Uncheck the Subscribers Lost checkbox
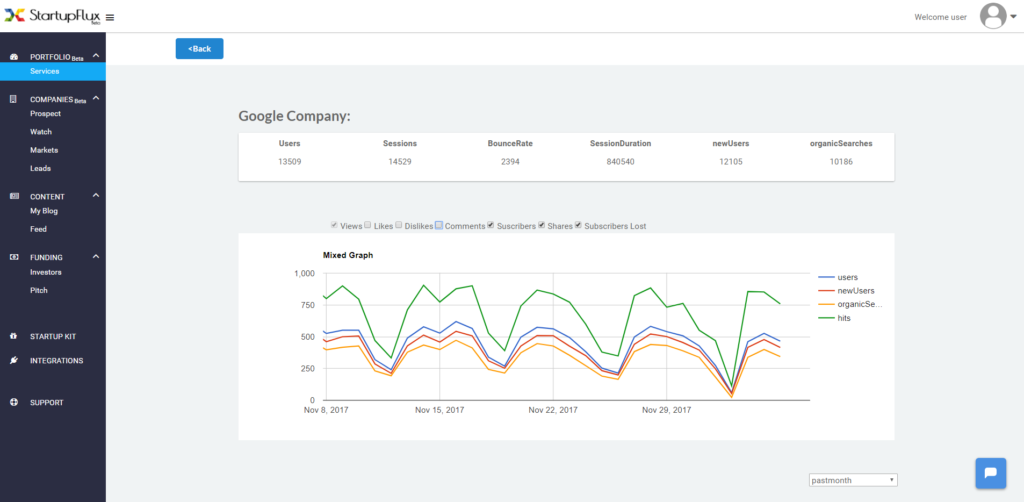The height and width of the screenshot is (502, 1024). click(579, 225)
